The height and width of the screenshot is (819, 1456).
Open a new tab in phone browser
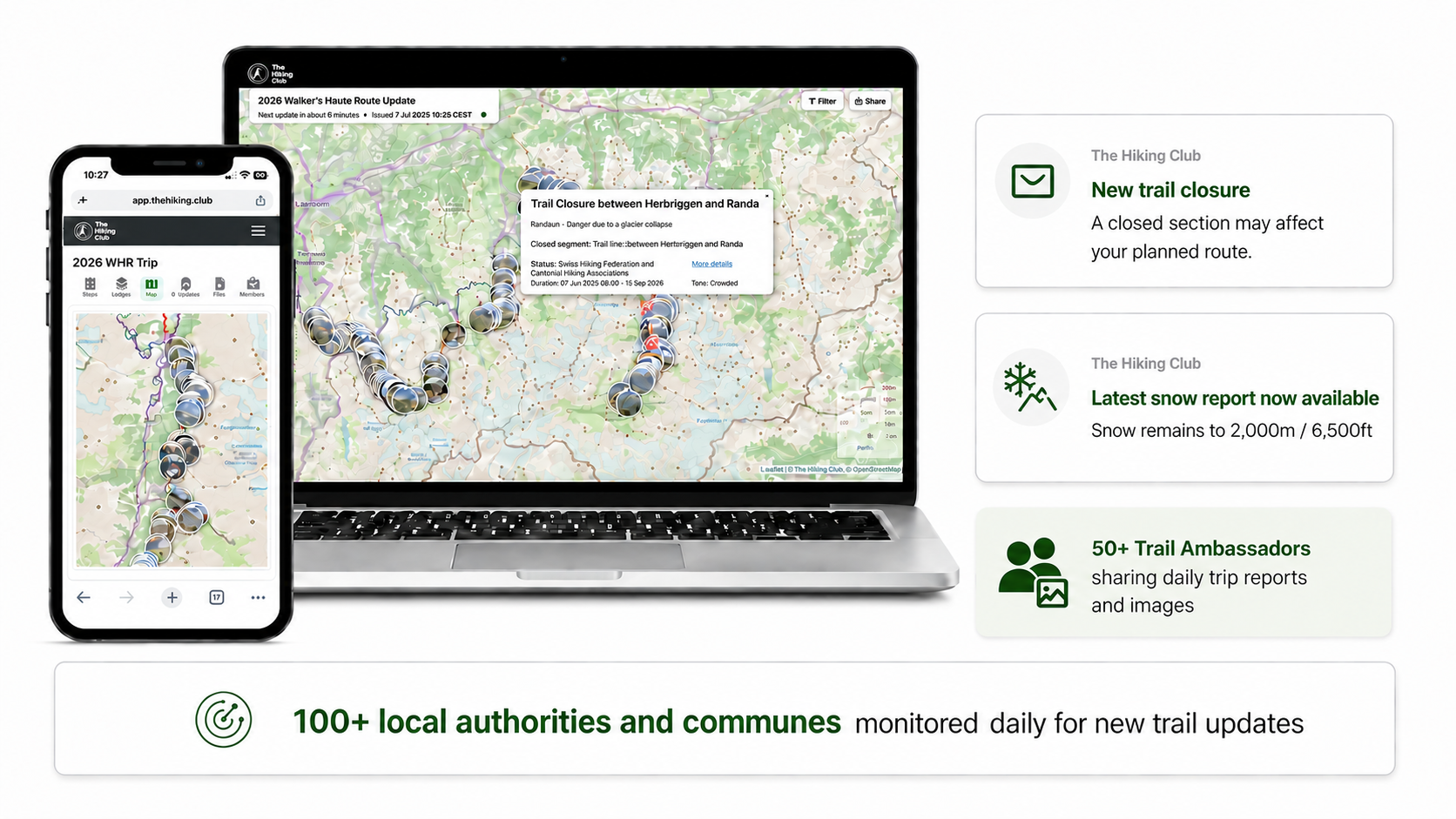click(x=172, y=597)
